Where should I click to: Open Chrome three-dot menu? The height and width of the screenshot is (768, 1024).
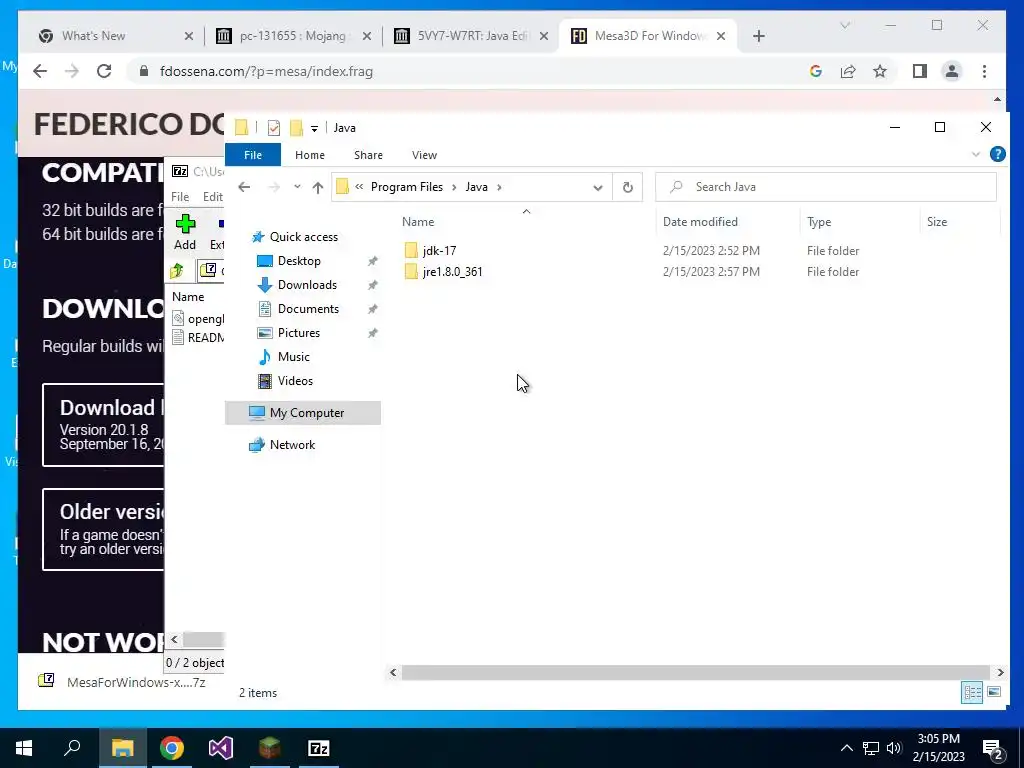(984, 71)
